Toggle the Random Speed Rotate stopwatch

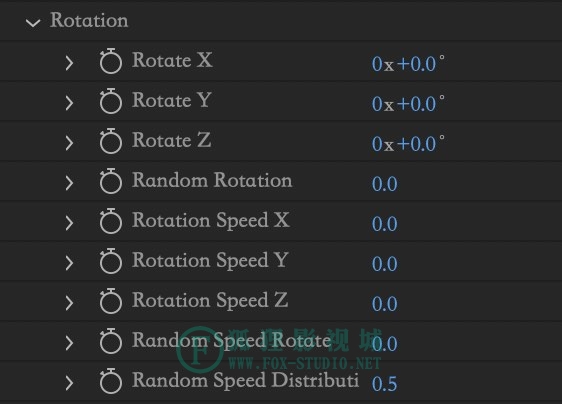pyautogui.click(x=110, y=341)
